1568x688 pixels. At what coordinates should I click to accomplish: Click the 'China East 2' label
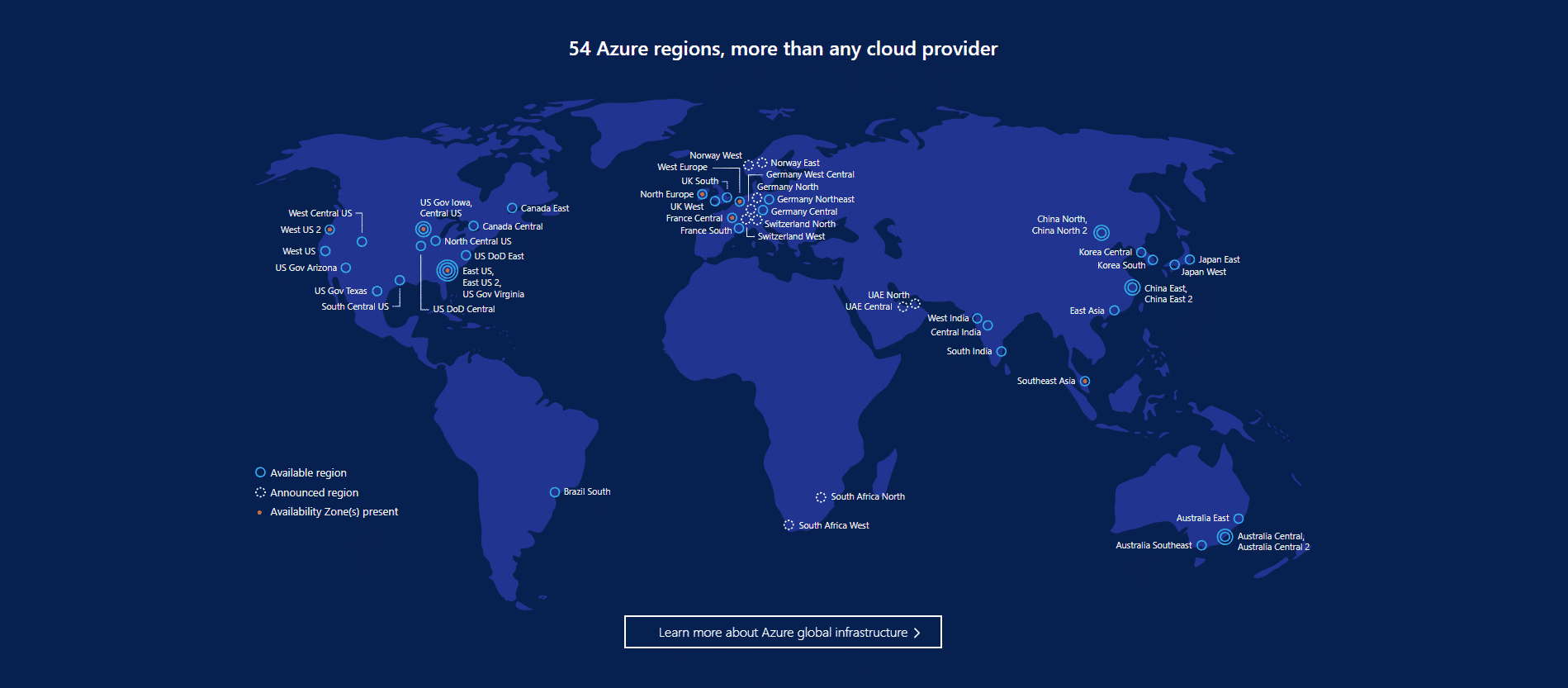tap(1168, 299)
